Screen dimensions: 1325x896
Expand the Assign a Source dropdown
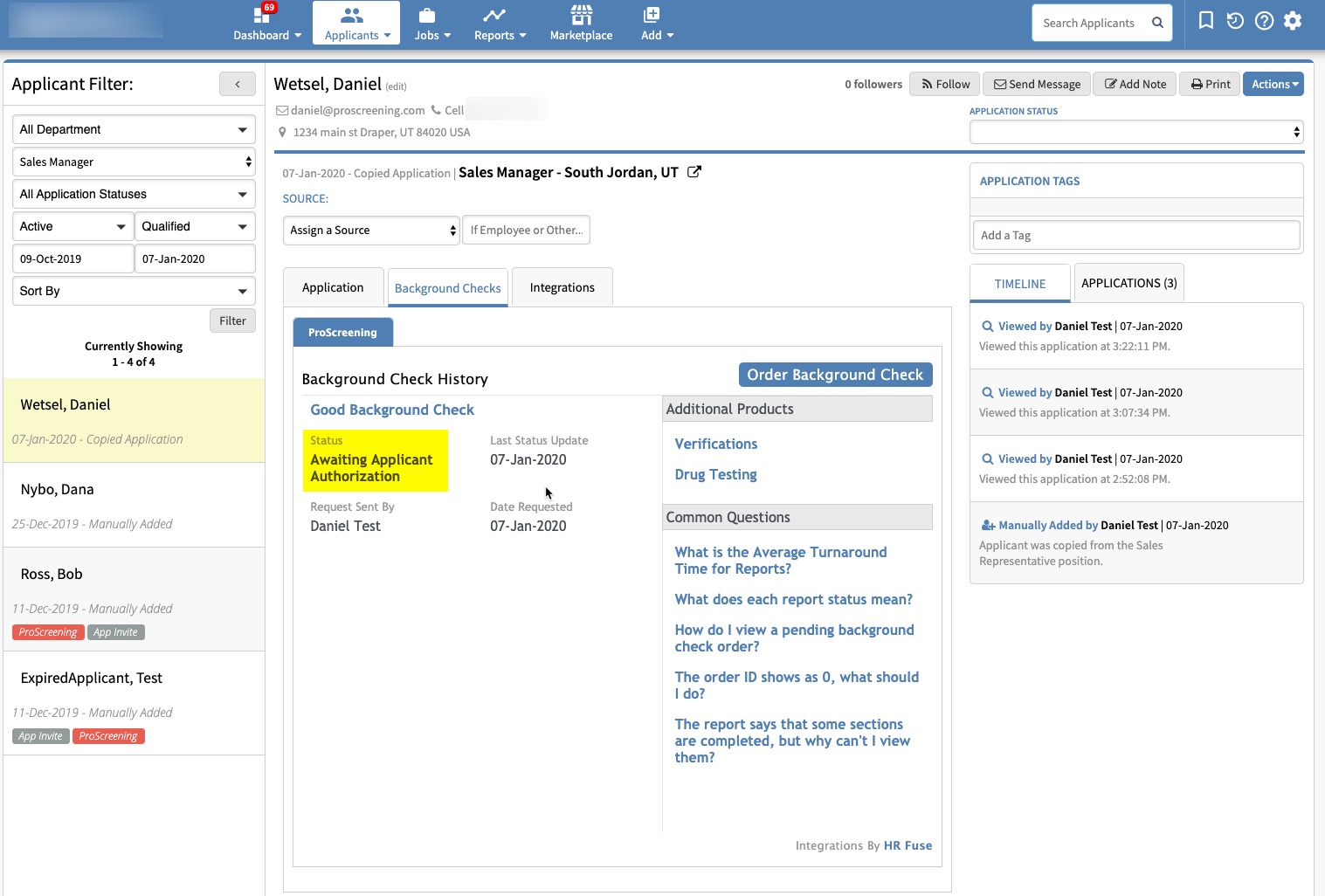tap(371, 231)
